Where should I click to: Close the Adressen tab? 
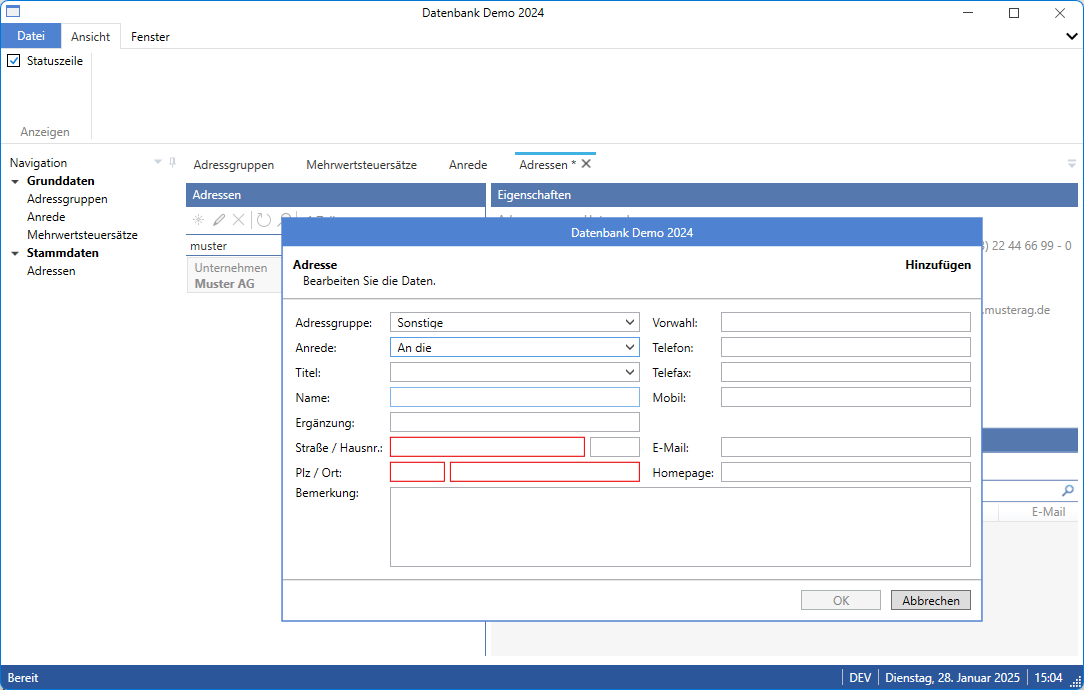point(586,164)
